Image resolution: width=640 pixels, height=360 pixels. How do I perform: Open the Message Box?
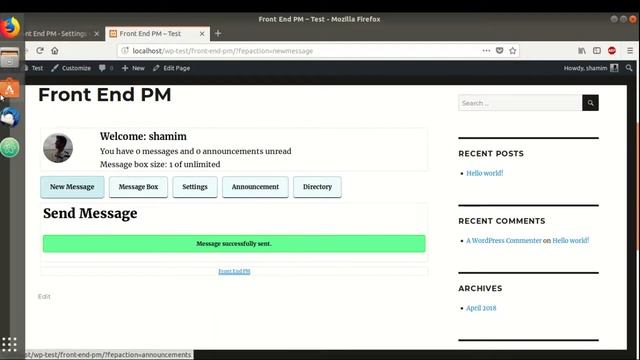pos(138,187)
